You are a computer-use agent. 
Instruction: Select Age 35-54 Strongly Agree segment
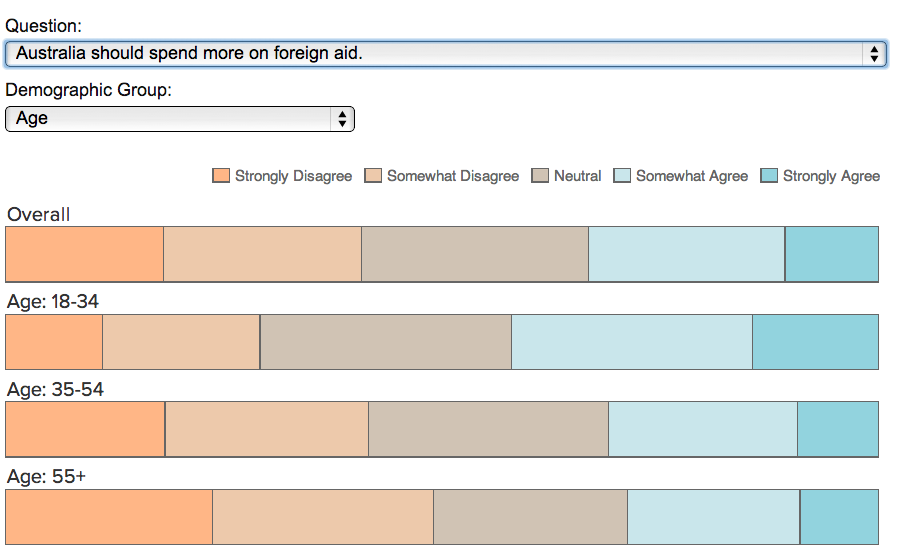tap(838, 429)
